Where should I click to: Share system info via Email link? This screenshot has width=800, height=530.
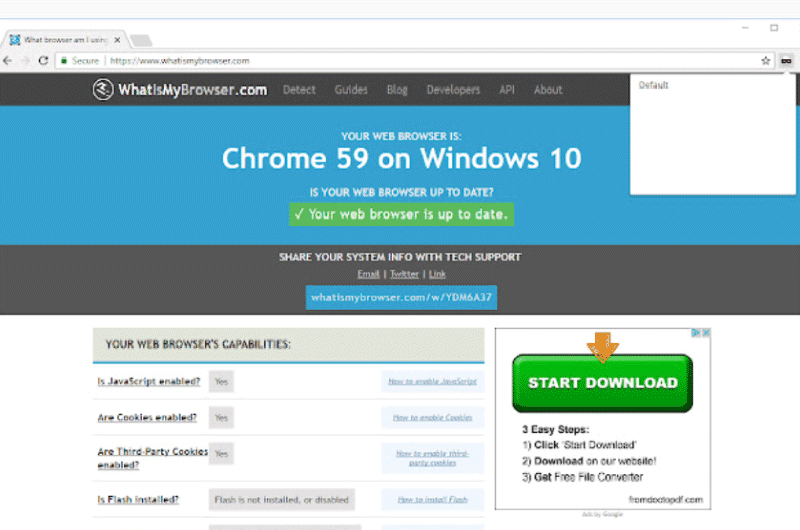(x=368, y=274)
